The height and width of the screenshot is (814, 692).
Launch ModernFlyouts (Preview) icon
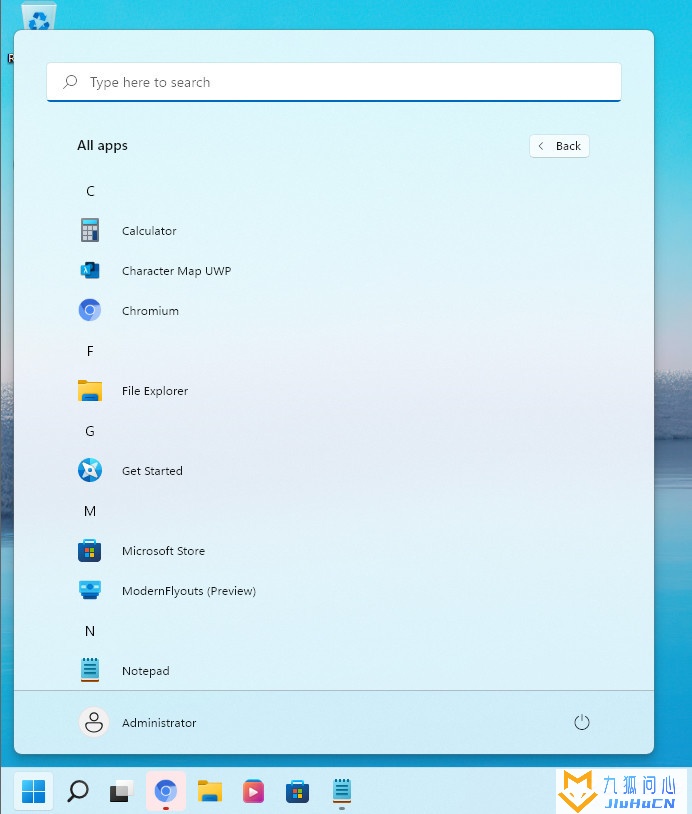coord(90,590)
